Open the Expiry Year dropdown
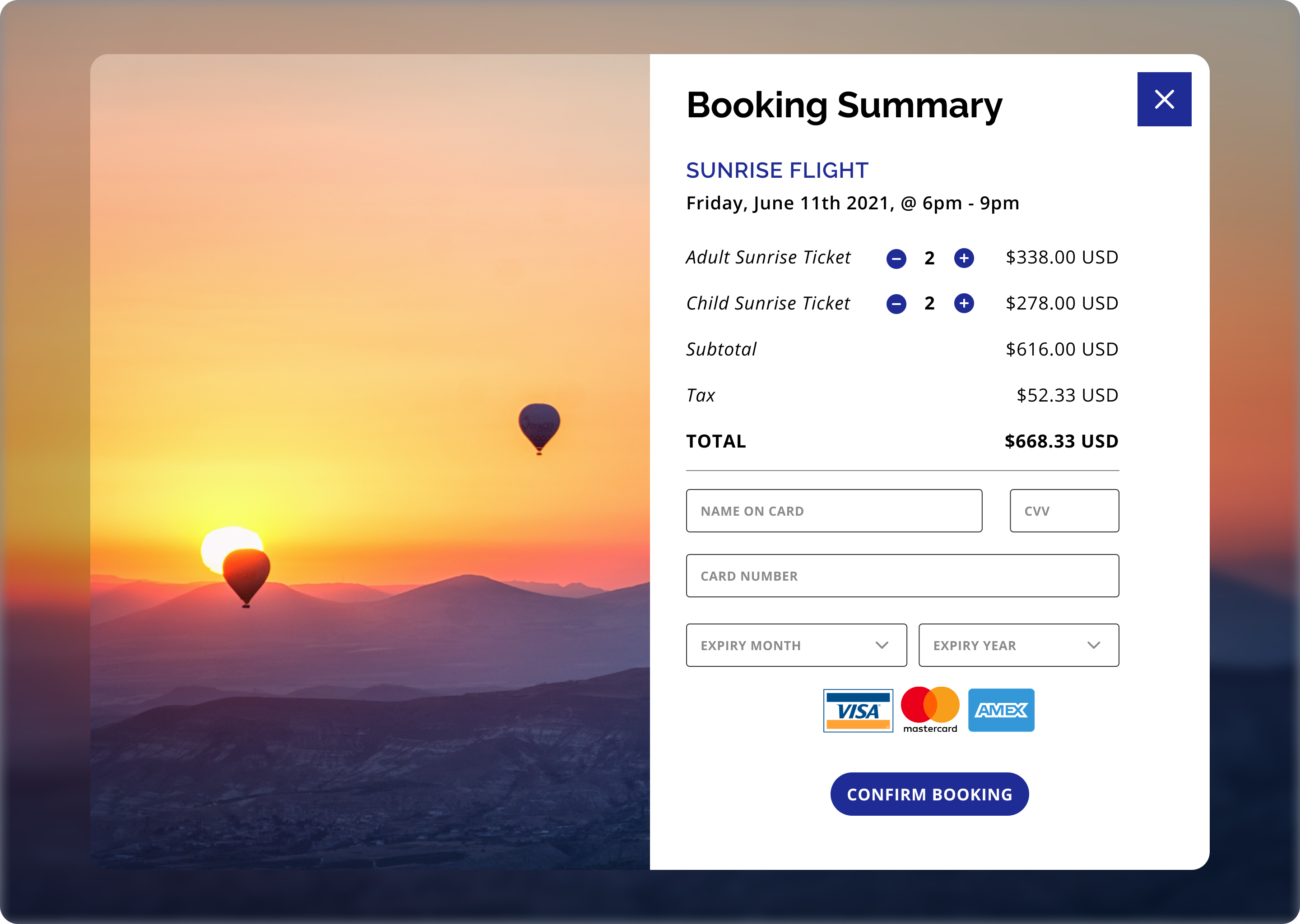The width and height of the screenshot is (1300, 924). click(1018, 645)
